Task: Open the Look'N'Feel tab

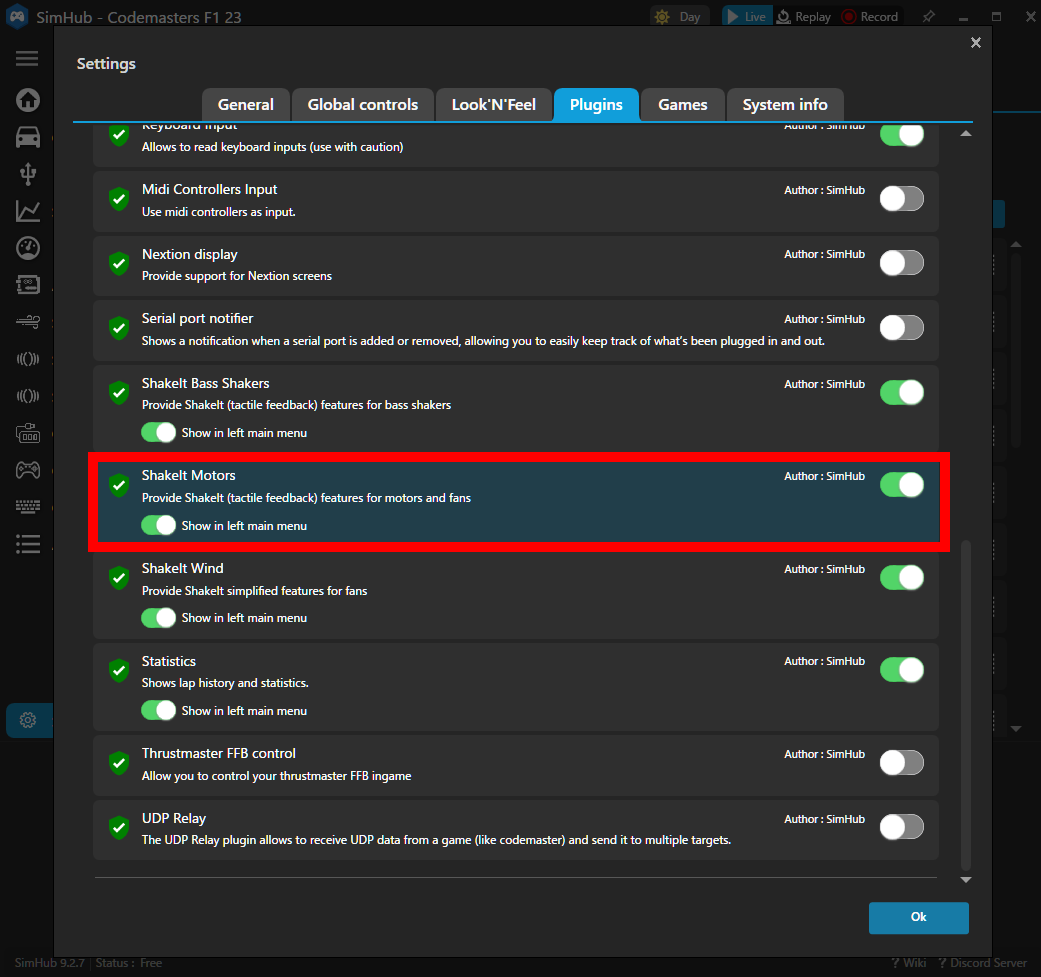Action: pyautogui.click(x=493, y=105)
